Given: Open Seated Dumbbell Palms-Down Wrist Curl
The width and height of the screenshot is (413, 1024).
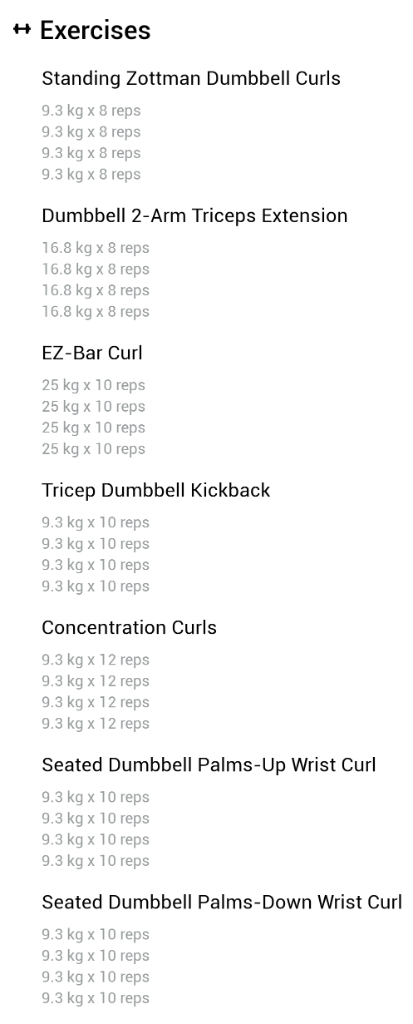Looking at the screenshot, I should (222, 902).
